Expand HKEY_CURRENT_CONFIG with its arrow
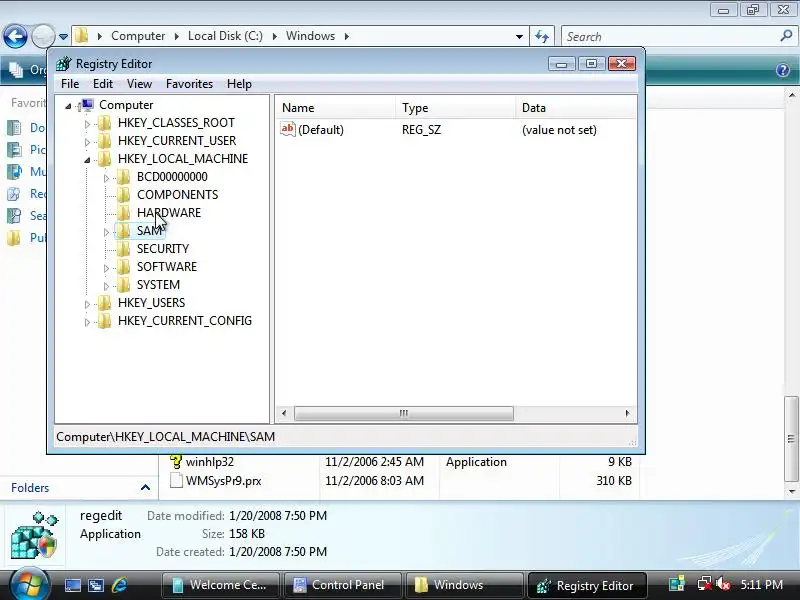The width and height of the screenshot is (800, 600). tap(87, 322)
